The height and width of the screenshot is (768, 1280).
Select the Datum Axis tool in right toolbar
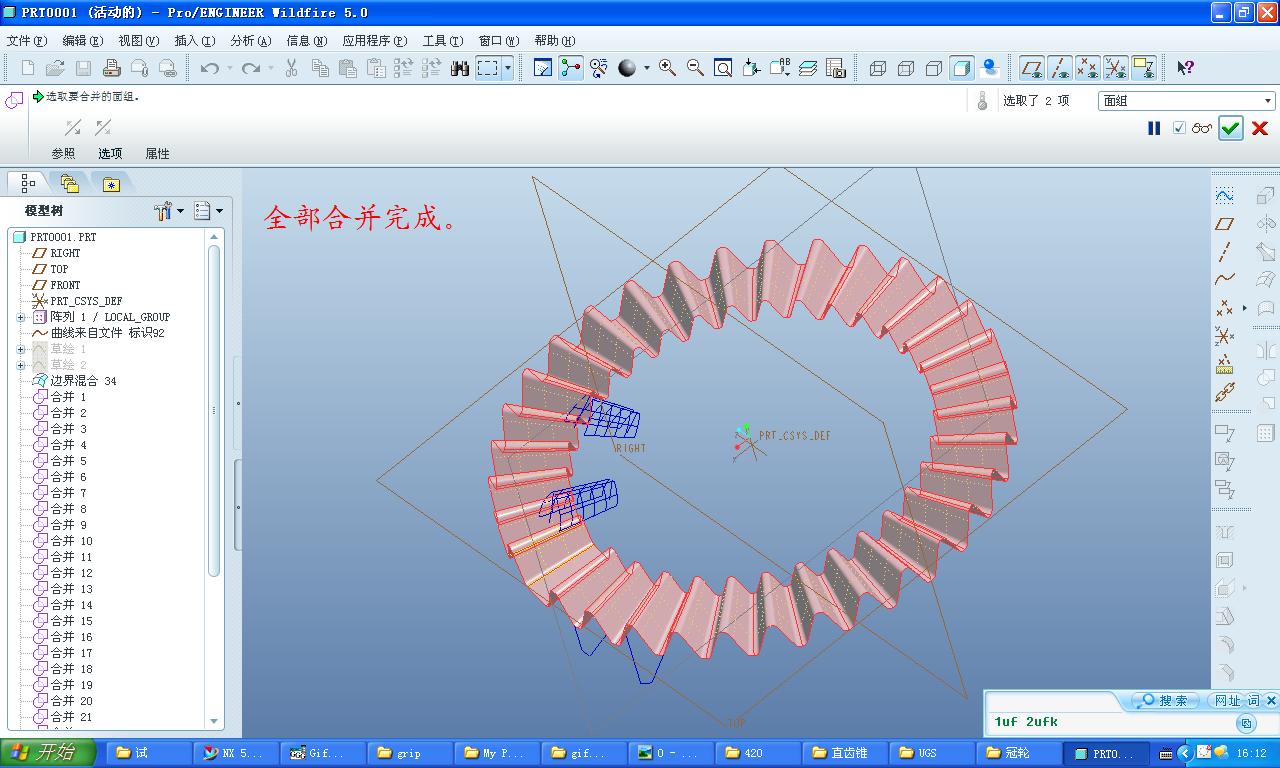click(1224, 252)
